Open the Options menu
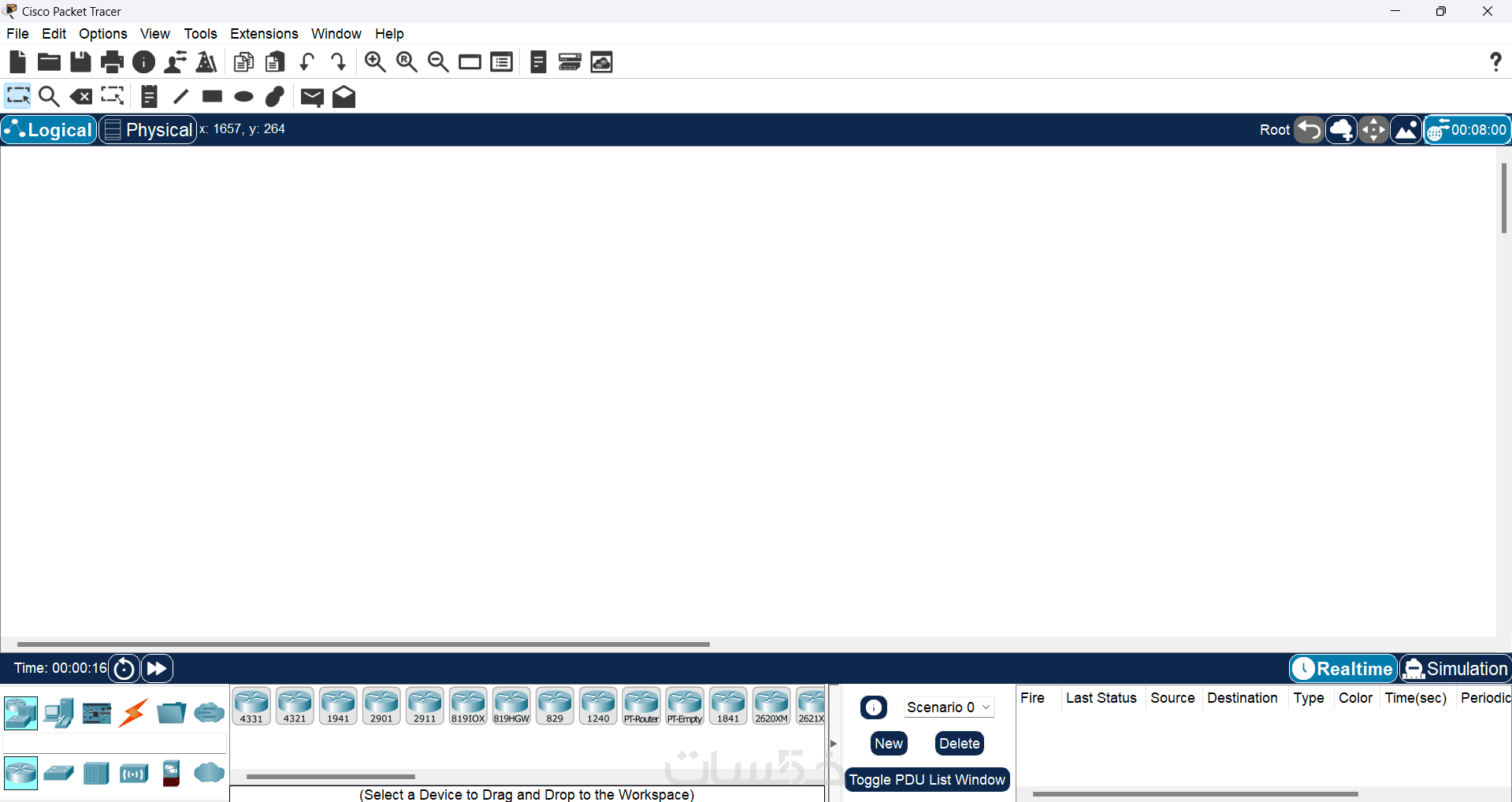Viewport: 1512px width, 802px height. click(x=103, y=34)
